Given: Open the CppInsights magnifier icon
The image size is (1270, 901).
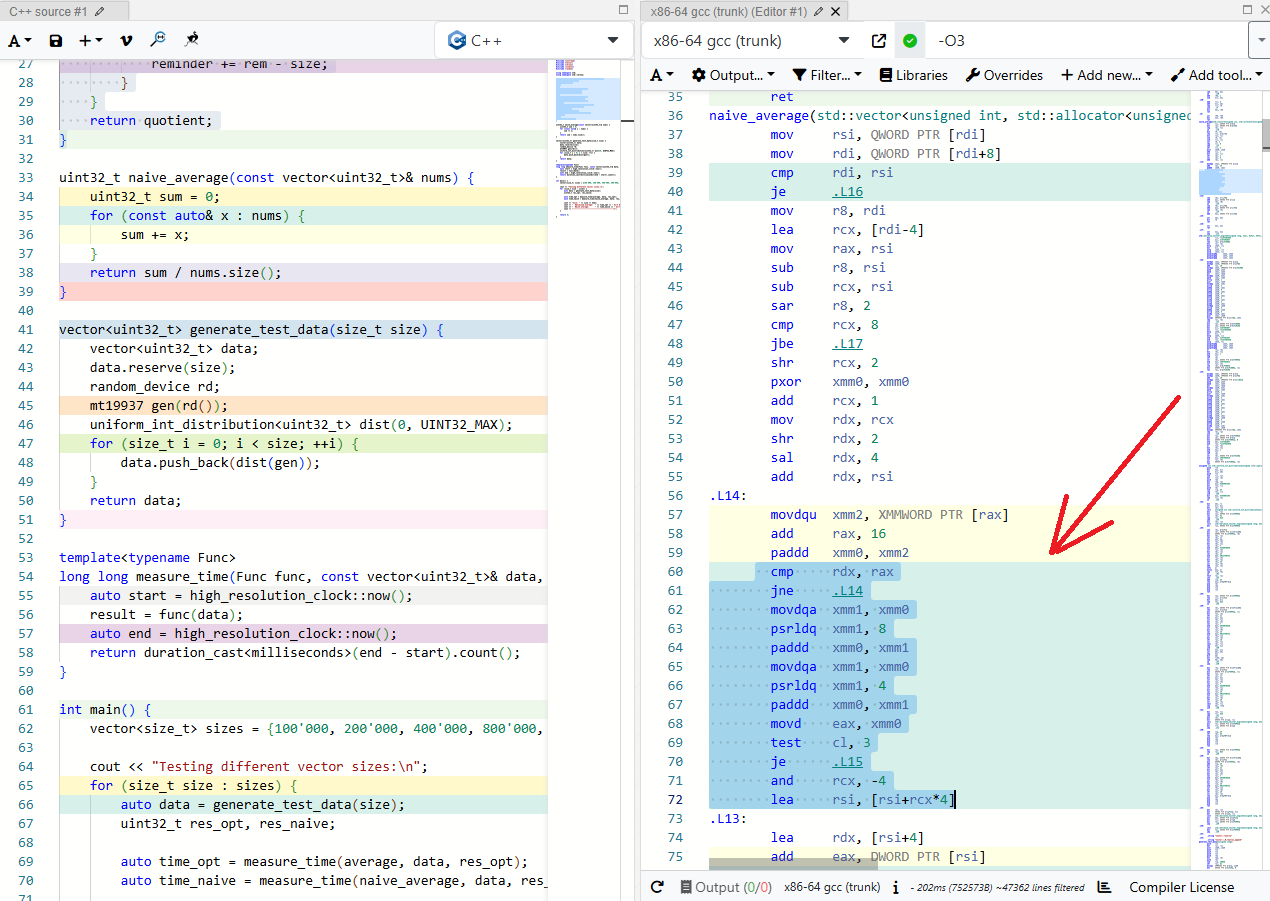Looking at the screenshot, I should (158, 40).
